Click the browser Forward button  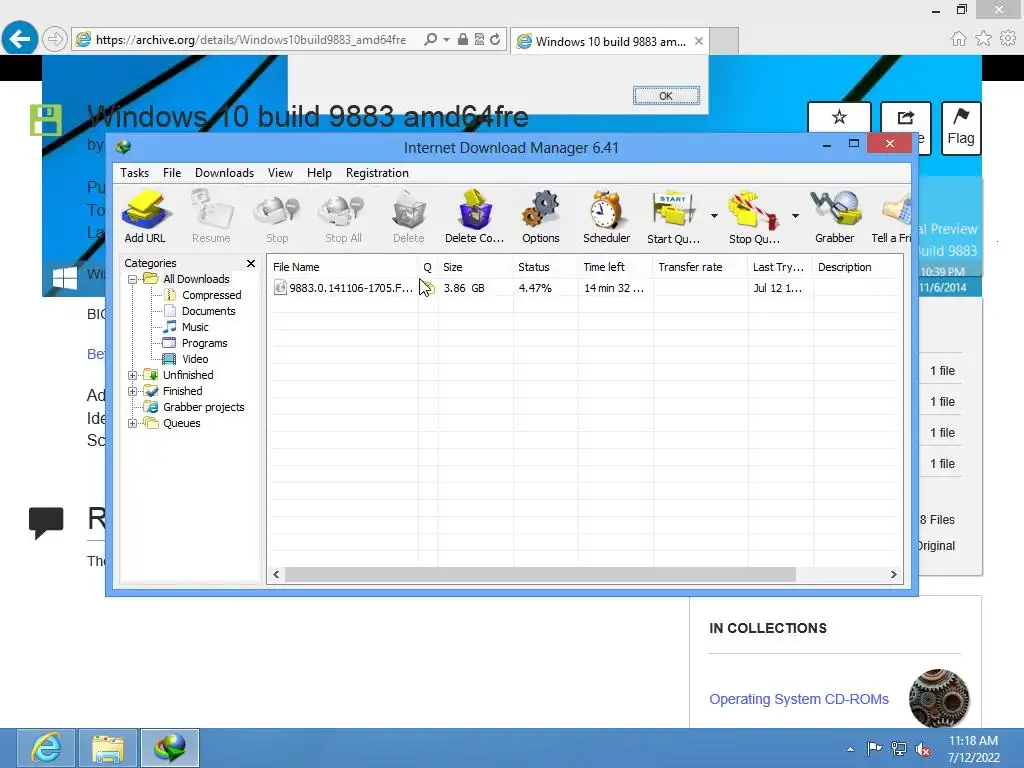(55, 39)
